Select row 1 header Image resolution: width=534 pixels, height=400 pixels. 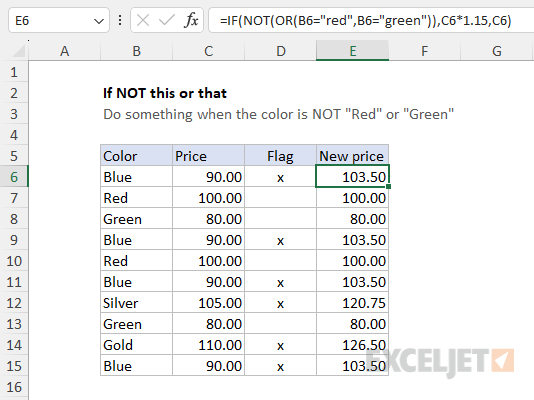coord(14,72)
